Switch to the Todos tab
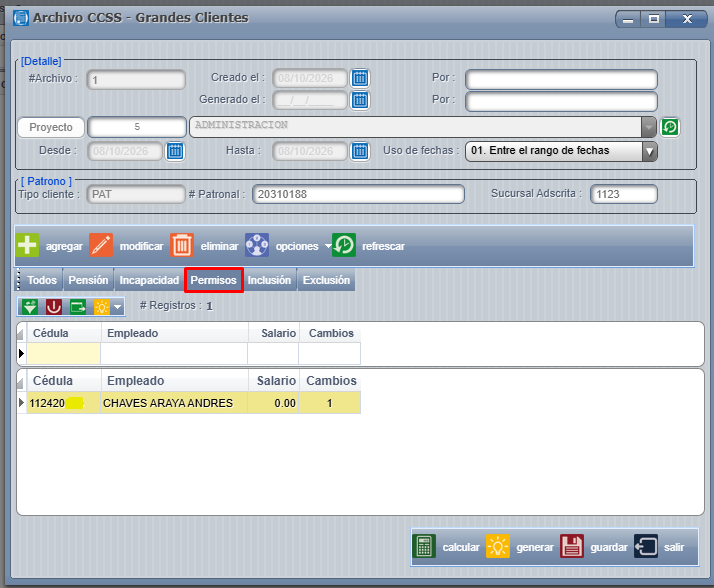 42,280
